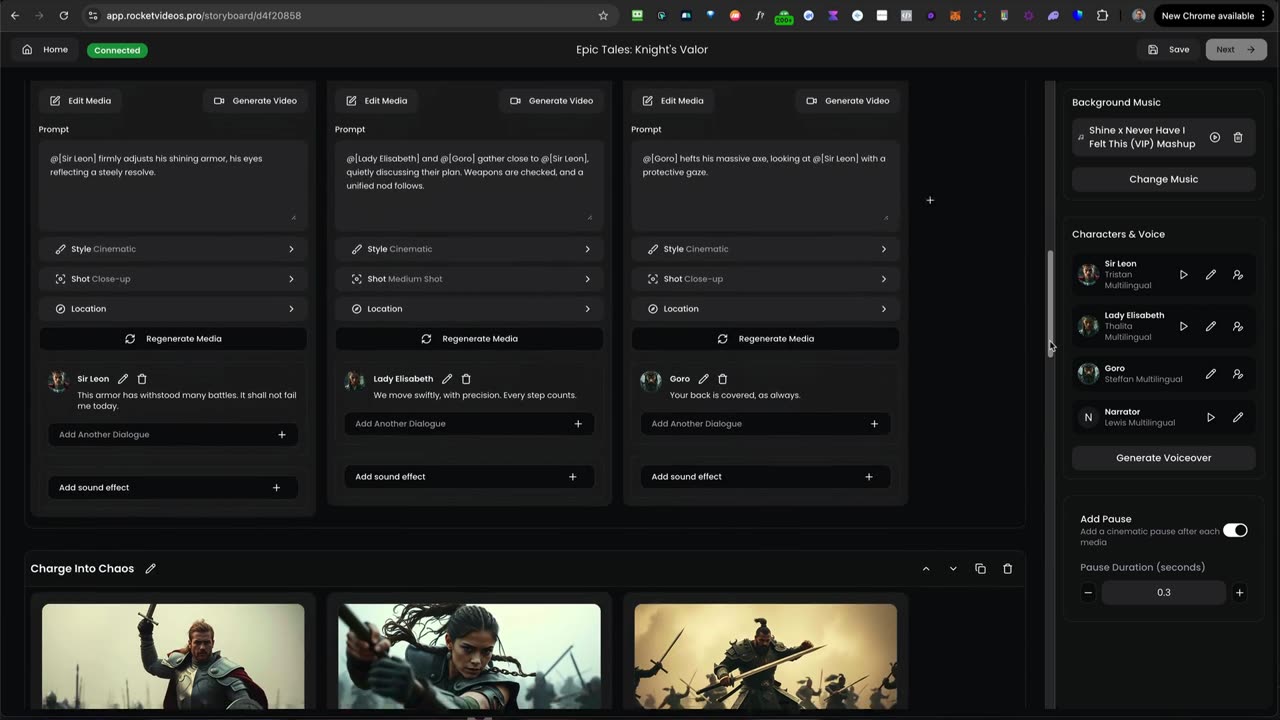Select the Goro battlefield thumbnail
This screenshot has height=720, width=1280.
tap(765, 656)
